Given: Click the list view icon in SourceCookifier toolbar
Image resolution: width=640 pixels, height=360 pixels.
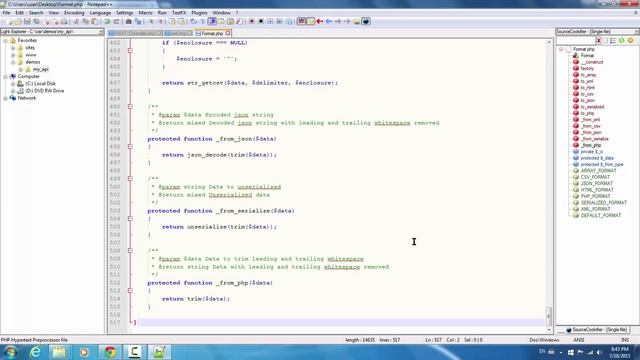Looking at the screenshot, I should 613,40.
